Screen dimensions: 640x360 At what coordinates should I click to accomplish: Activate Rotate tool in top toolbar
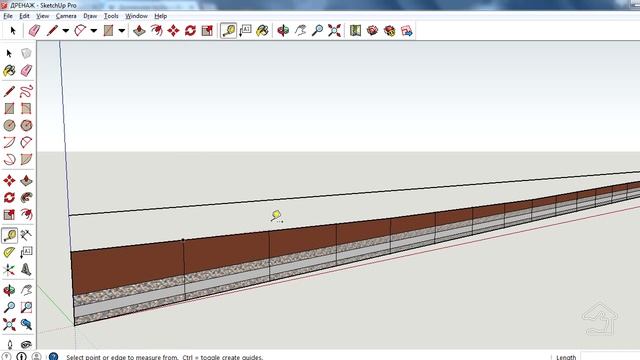click(190, 31)
